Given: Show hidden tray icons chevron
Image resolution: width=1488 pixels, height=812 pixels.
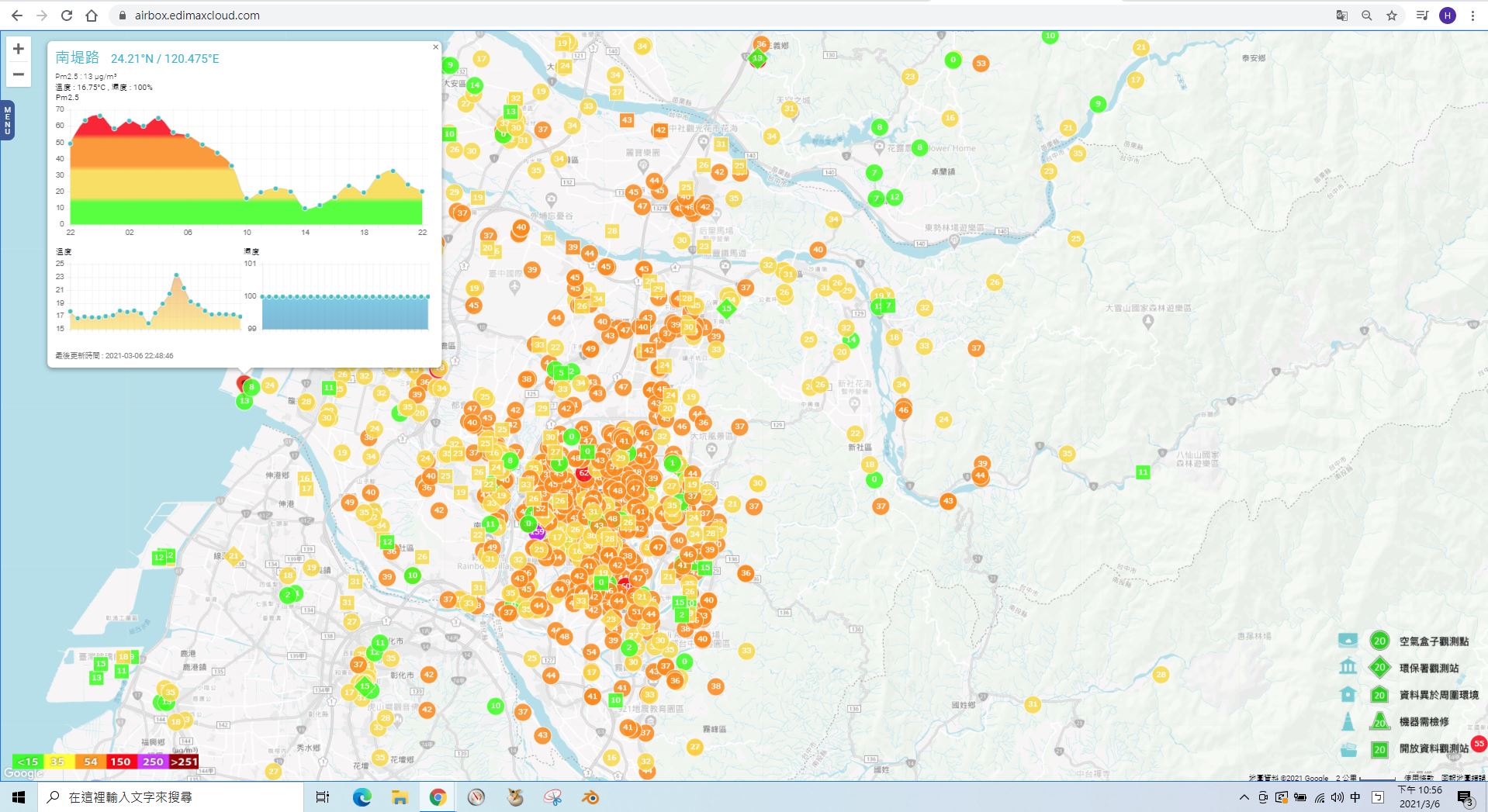Looking at the screenshot, I should [x=1244, y=797].
